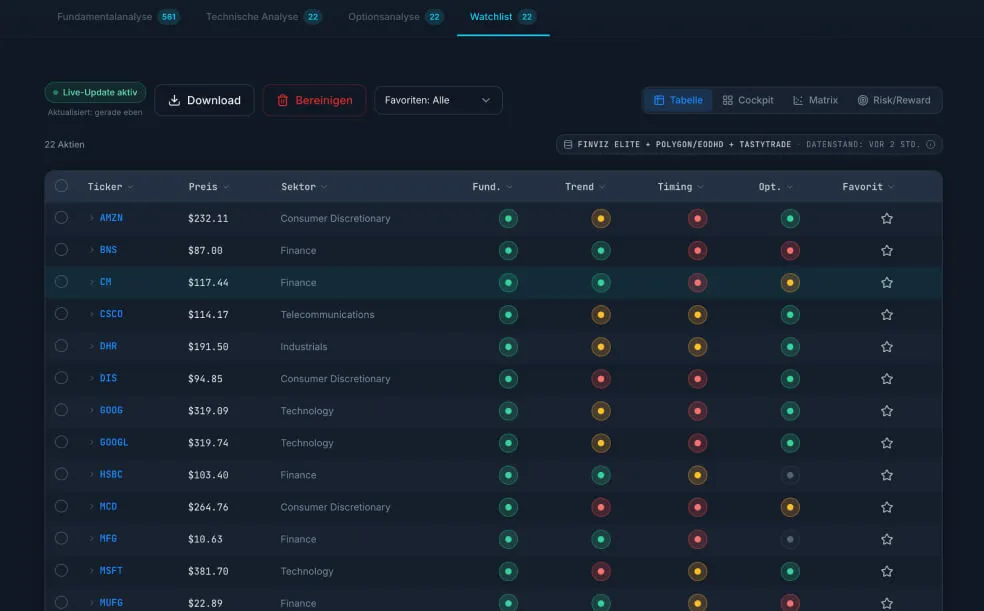Sort by the Opt. column header
The height and width of the screenshot is (611, 984).
(x=775, y=187)
